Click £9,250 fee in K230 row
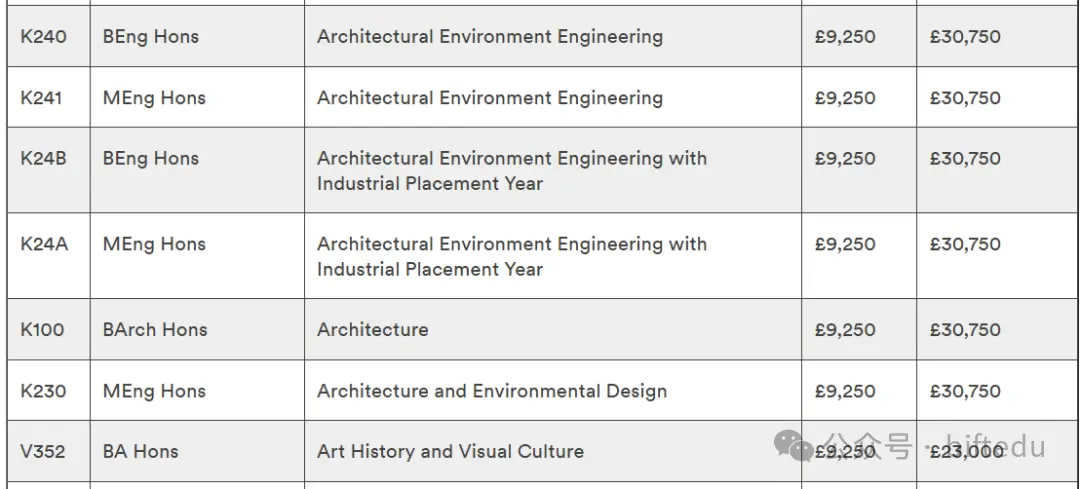 pyautogui.click(x=845, y=391)
